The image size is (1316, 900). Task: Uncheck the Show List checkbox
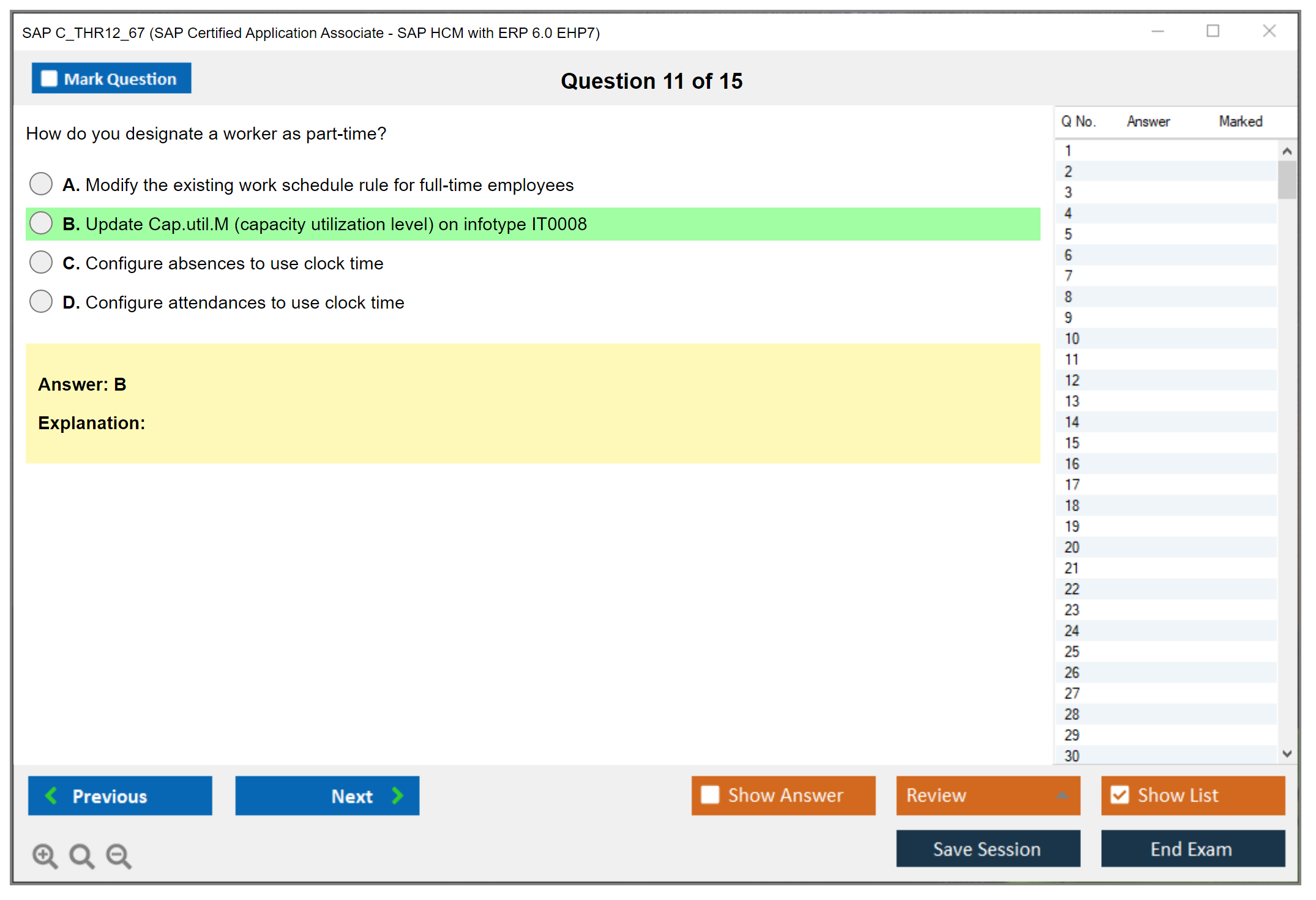tap(1120, 795)
